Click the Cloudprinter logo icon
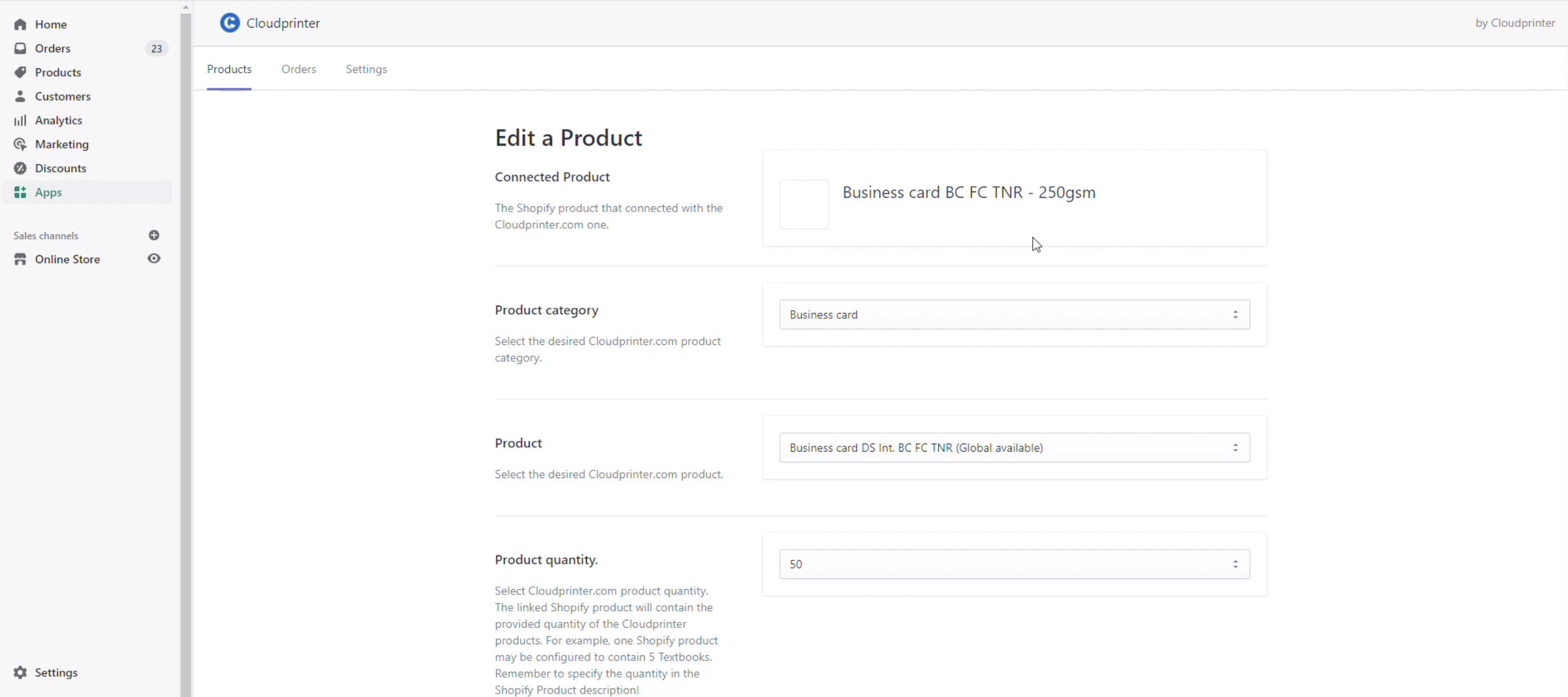 [x=229, y=23]
